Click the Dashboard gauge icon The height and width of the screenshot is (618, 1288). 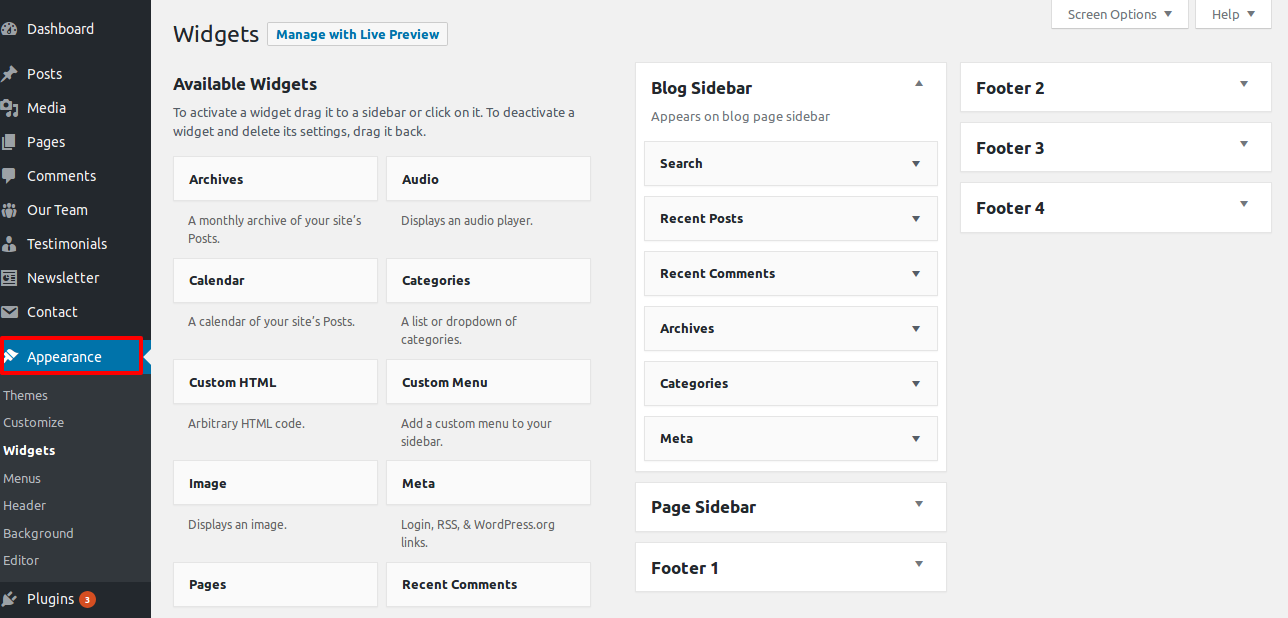click(10, 29)
